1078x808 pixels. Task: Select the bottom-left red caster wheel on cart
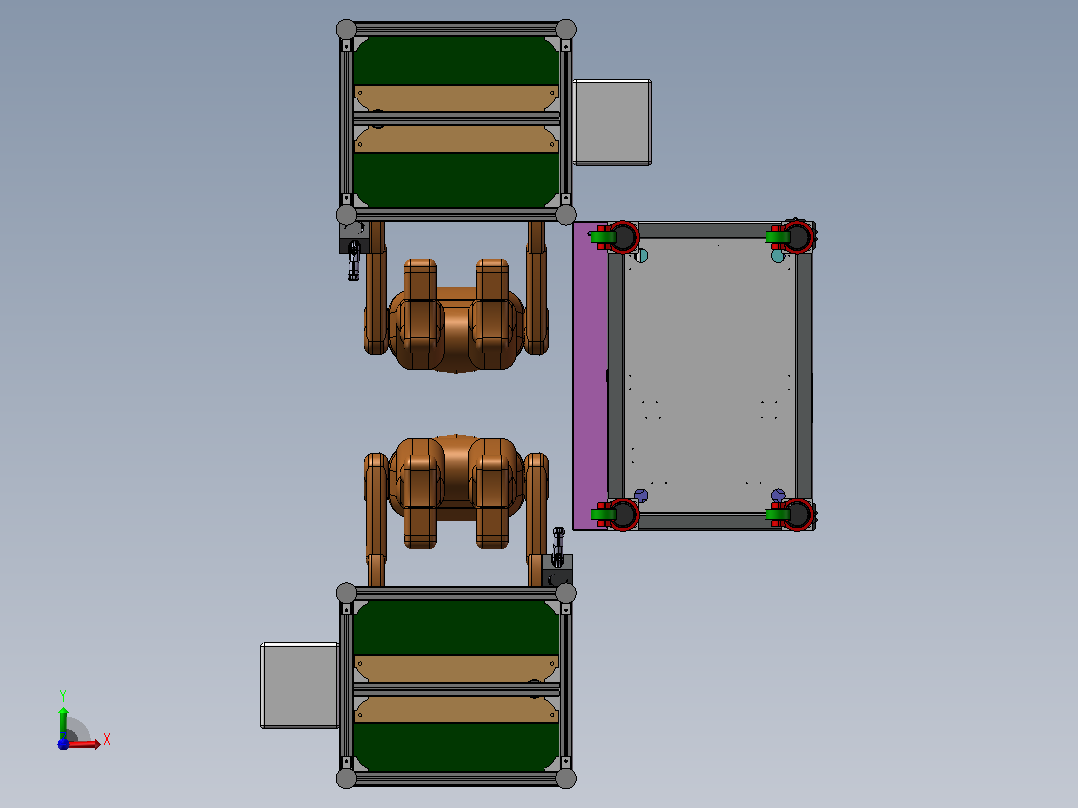pos(621,514)
